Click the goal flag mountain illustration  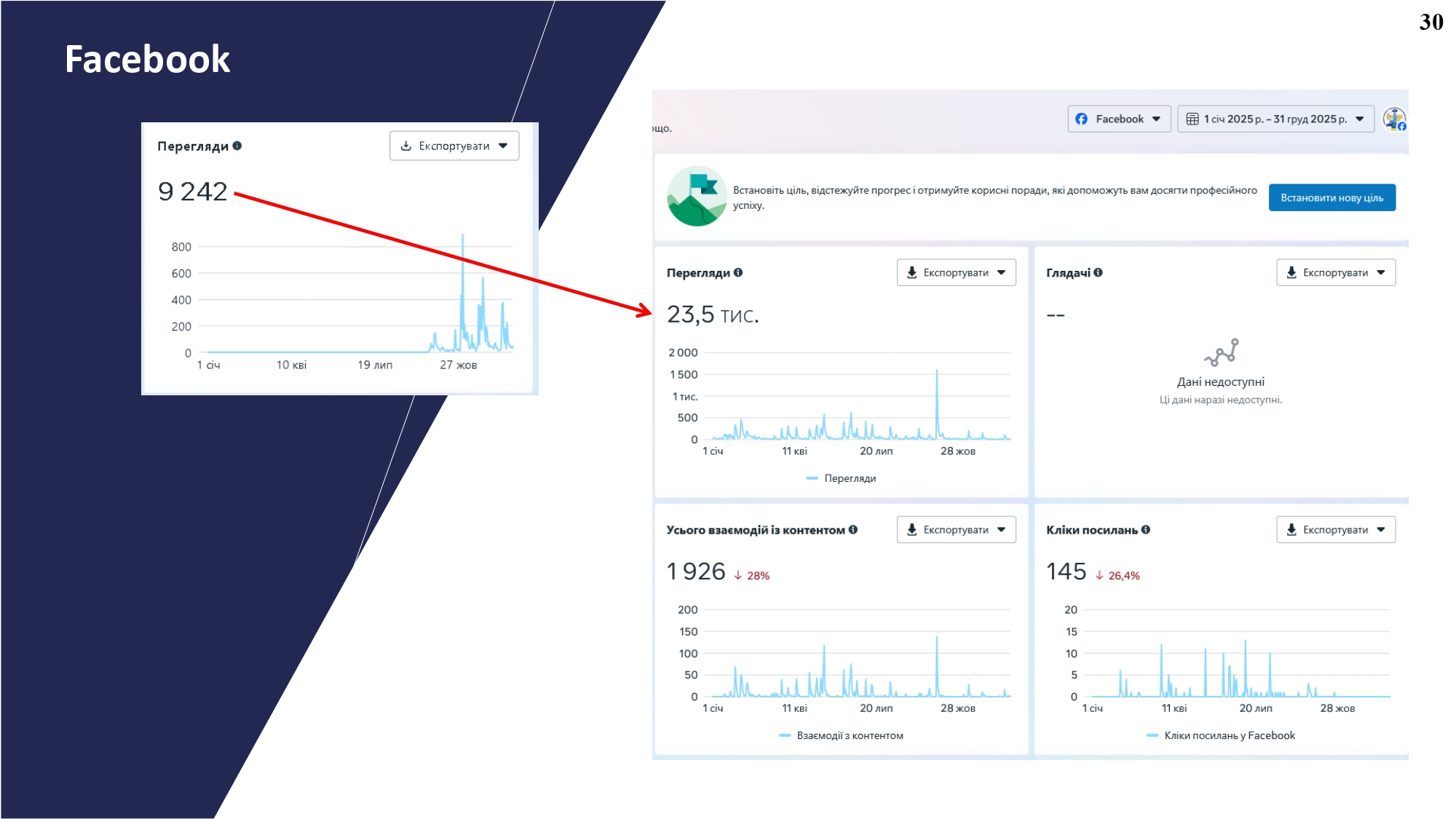coord(697,197)
